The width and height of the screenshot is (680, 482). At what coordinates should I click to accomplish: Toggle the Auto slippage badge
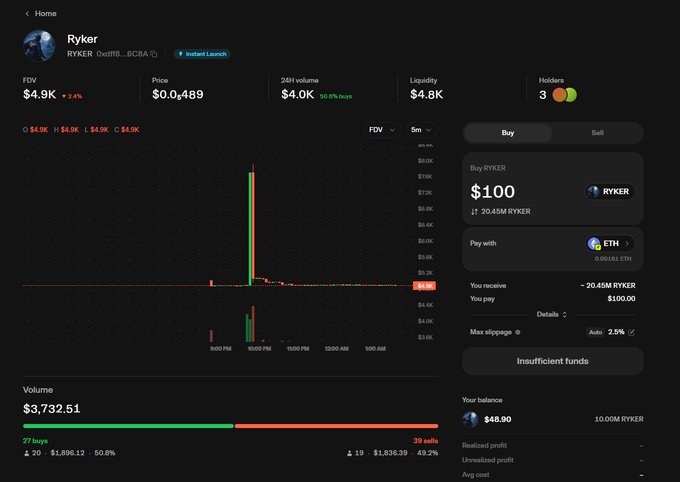(595, 332)
